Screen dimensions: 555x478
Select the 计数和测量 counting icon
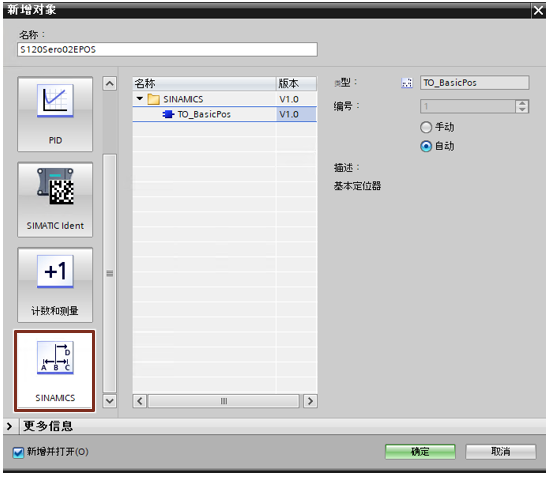pos(55,272)
